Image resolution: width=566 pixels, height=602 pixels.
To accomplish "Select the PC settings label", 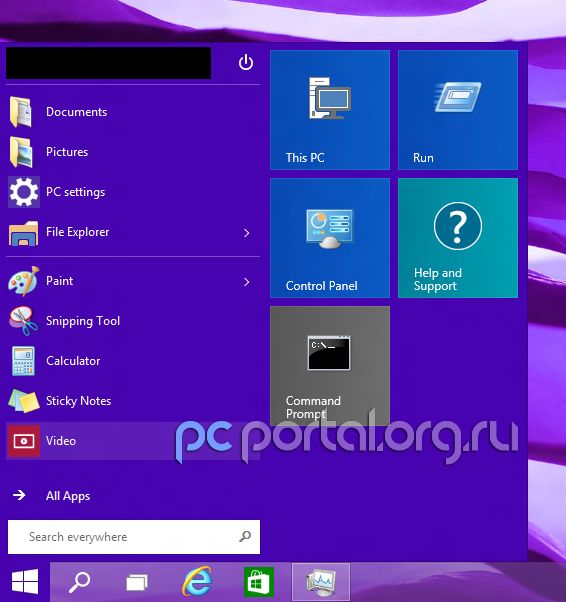I will (x=75, y=192).
